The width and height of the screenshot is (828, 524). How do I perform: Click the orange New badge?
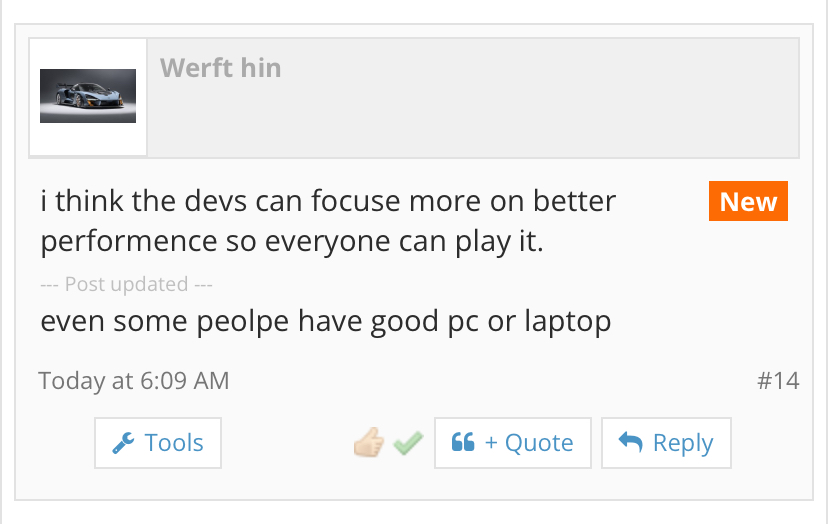[x=748, y=201]
